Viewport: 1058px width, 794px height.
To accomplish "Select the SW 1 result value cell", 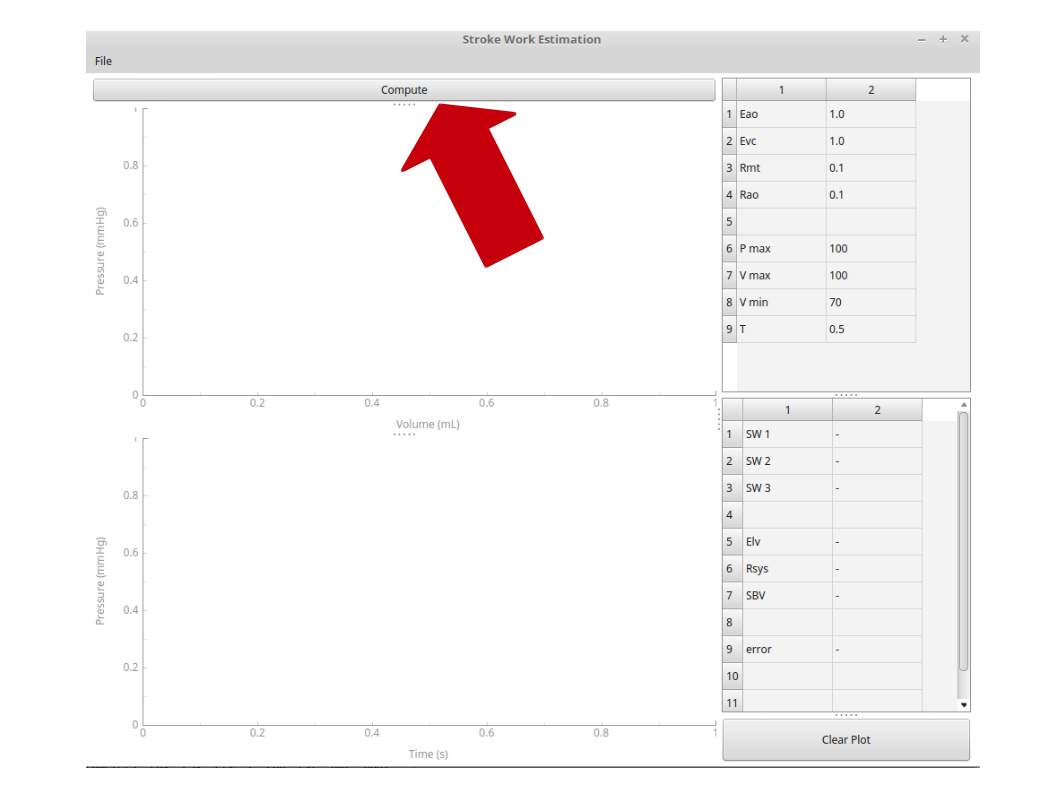I will [x=877, y=434].
